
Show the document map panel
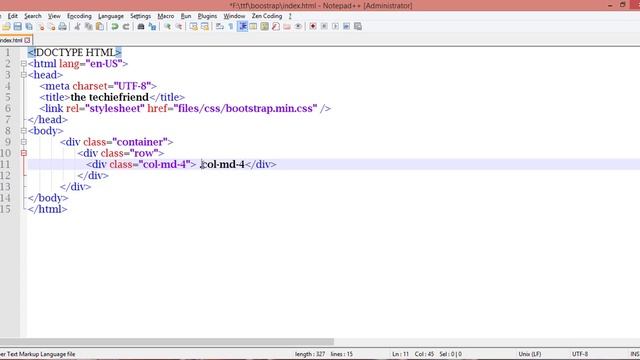point(264,27)
